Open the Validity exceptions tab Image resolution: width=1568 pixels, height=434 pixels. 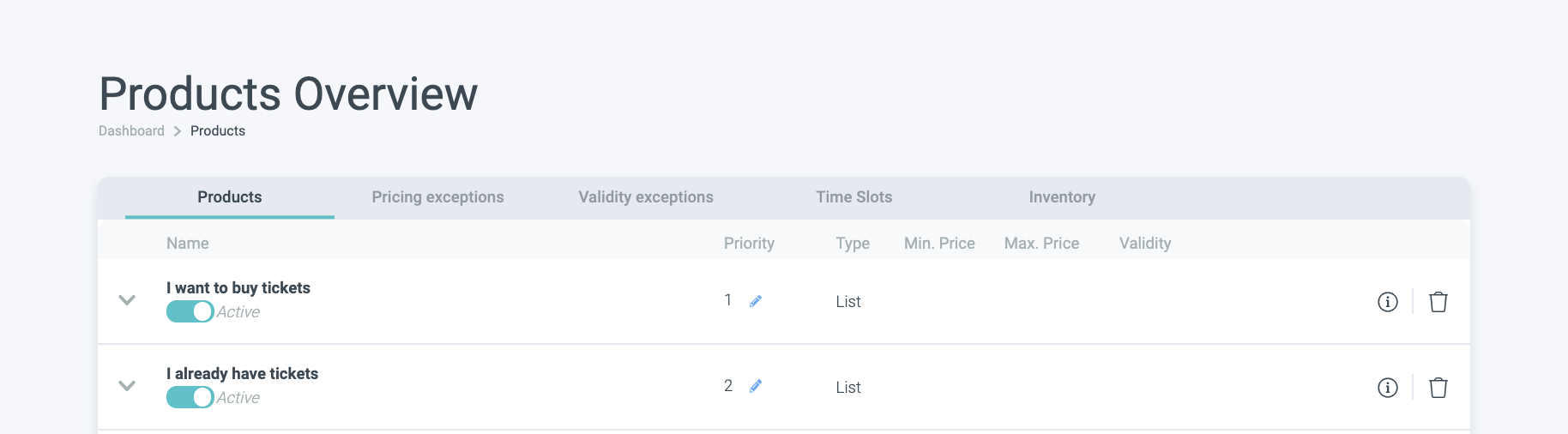pyautogui.click(x=646, y=197)
